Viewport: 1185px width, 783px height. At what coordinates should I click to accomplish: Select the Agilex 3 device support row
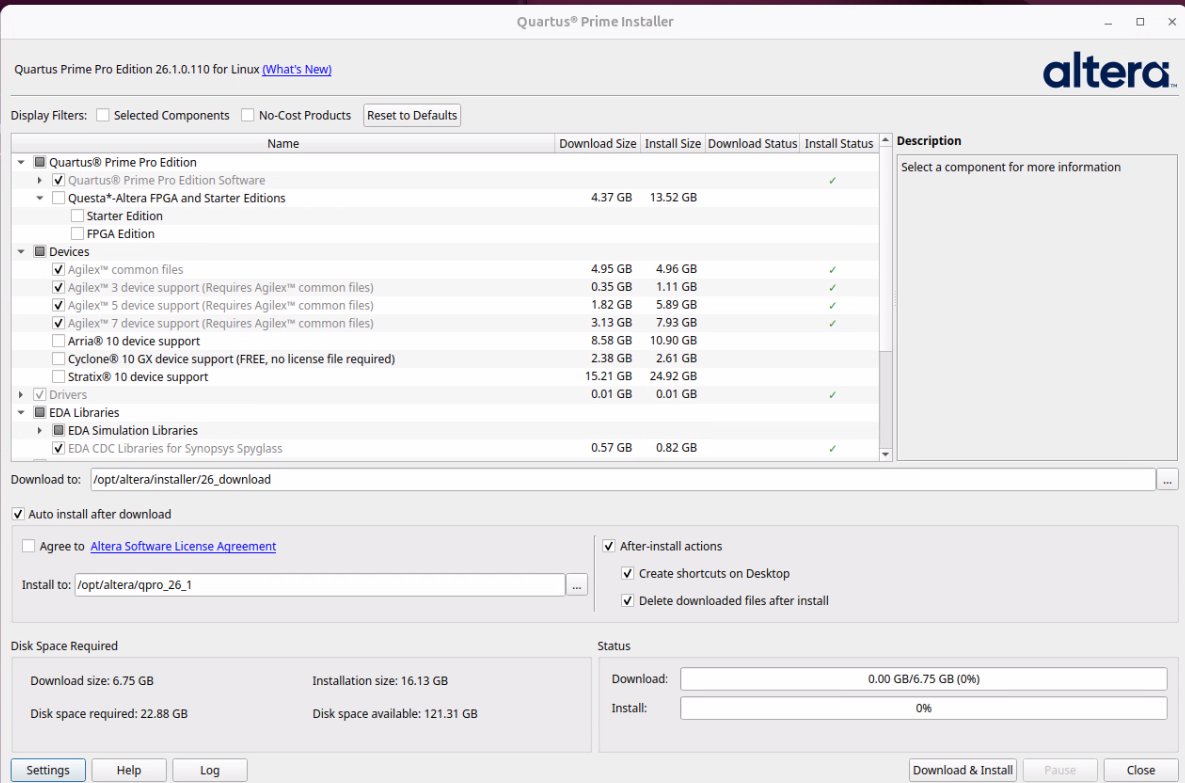445,287
